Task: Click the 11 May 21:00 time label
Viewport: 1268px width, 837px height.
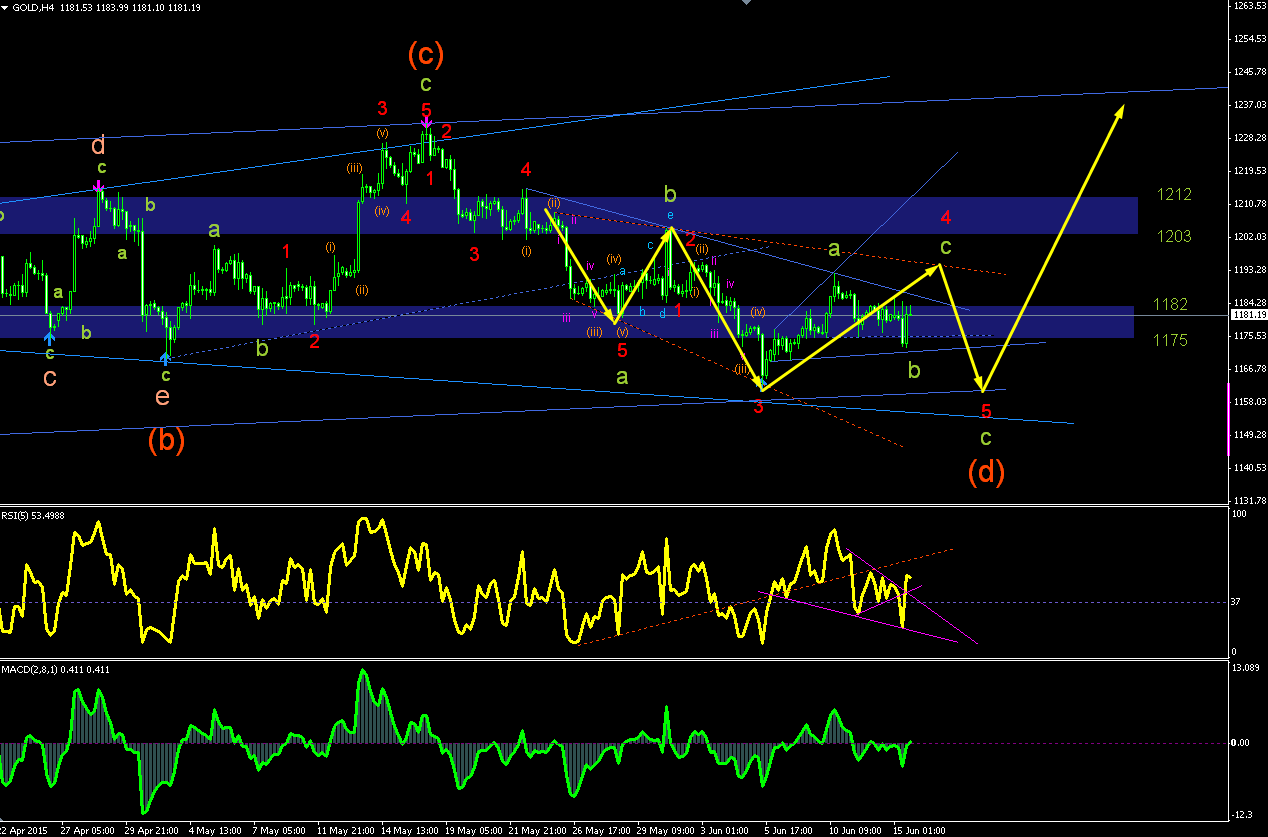Action: pyautogui.click(x=344, y=830)
